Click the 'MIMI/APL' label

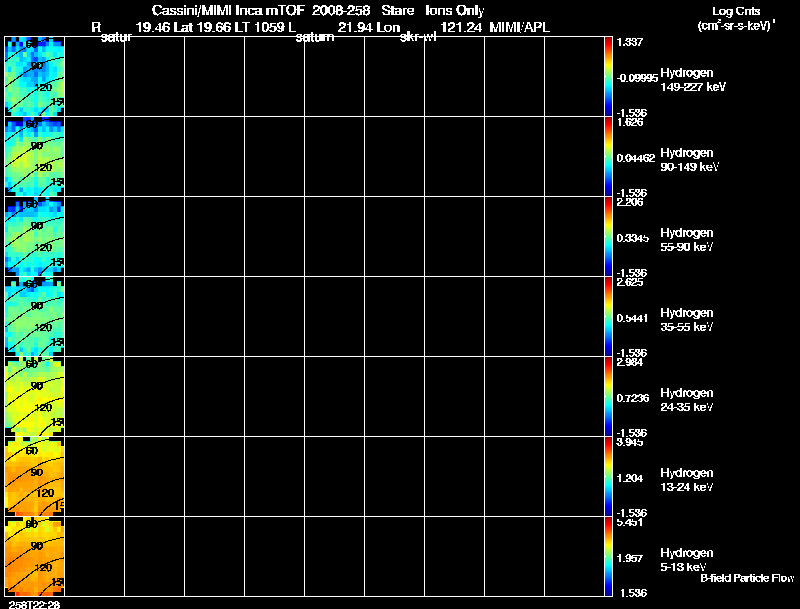pyautogui.click(x=519, y=28)
